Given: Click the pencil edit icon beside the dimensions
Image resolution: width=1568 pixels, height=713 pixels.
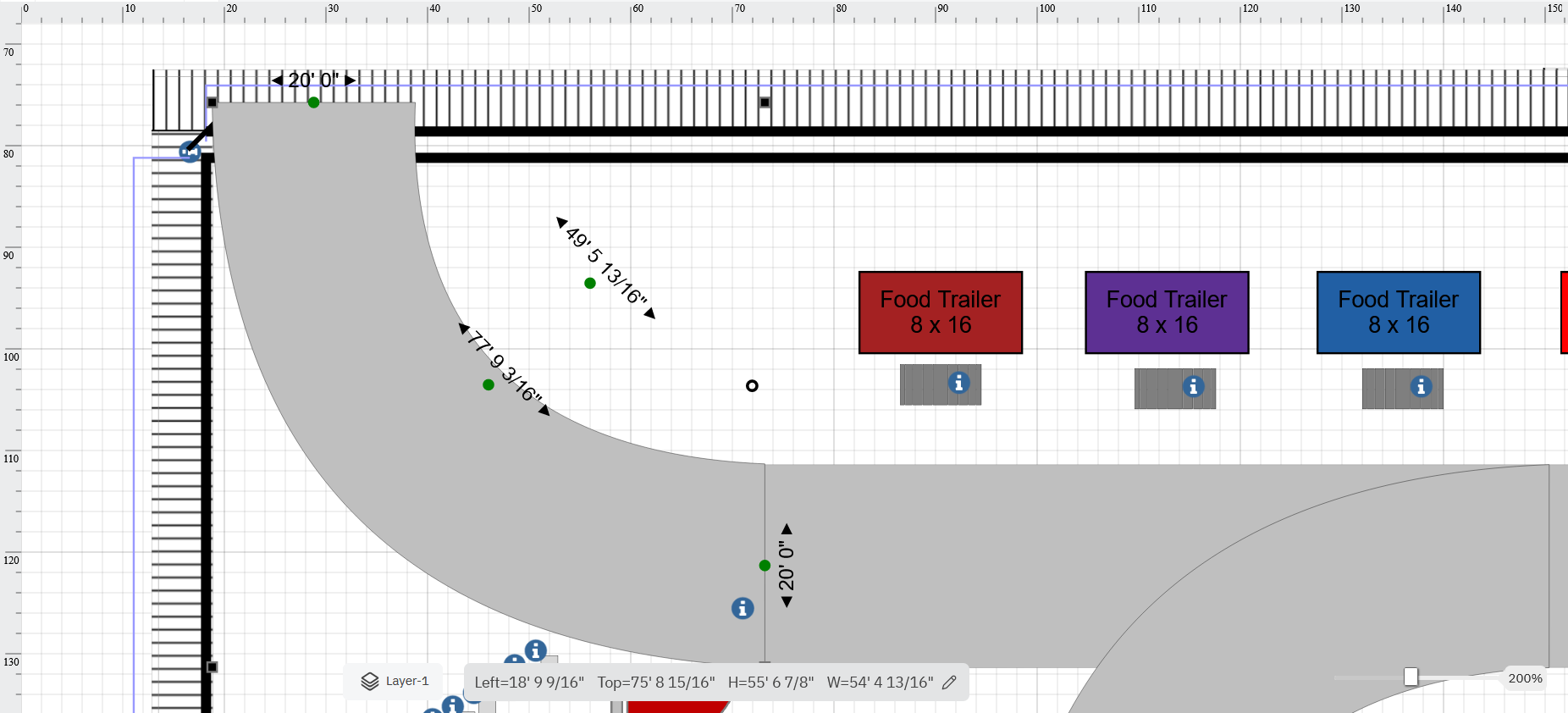Looking at the screenshot, I should coord(949,683).
